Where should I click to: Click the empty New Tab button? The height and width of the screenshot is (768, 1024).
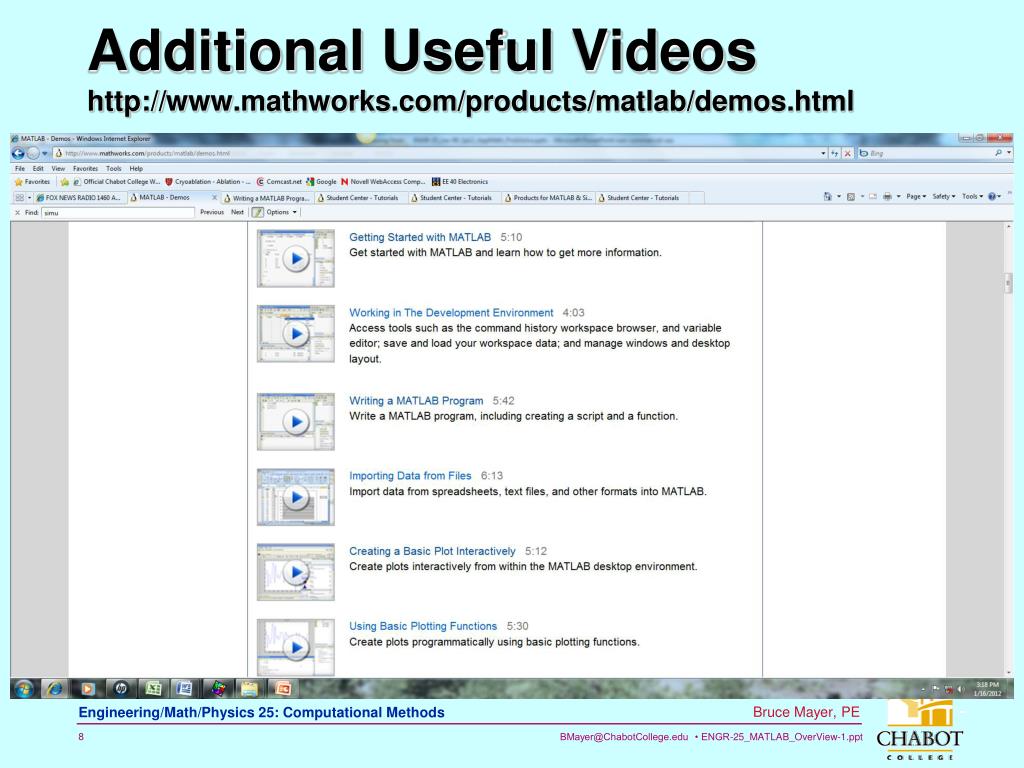(696, 198)
